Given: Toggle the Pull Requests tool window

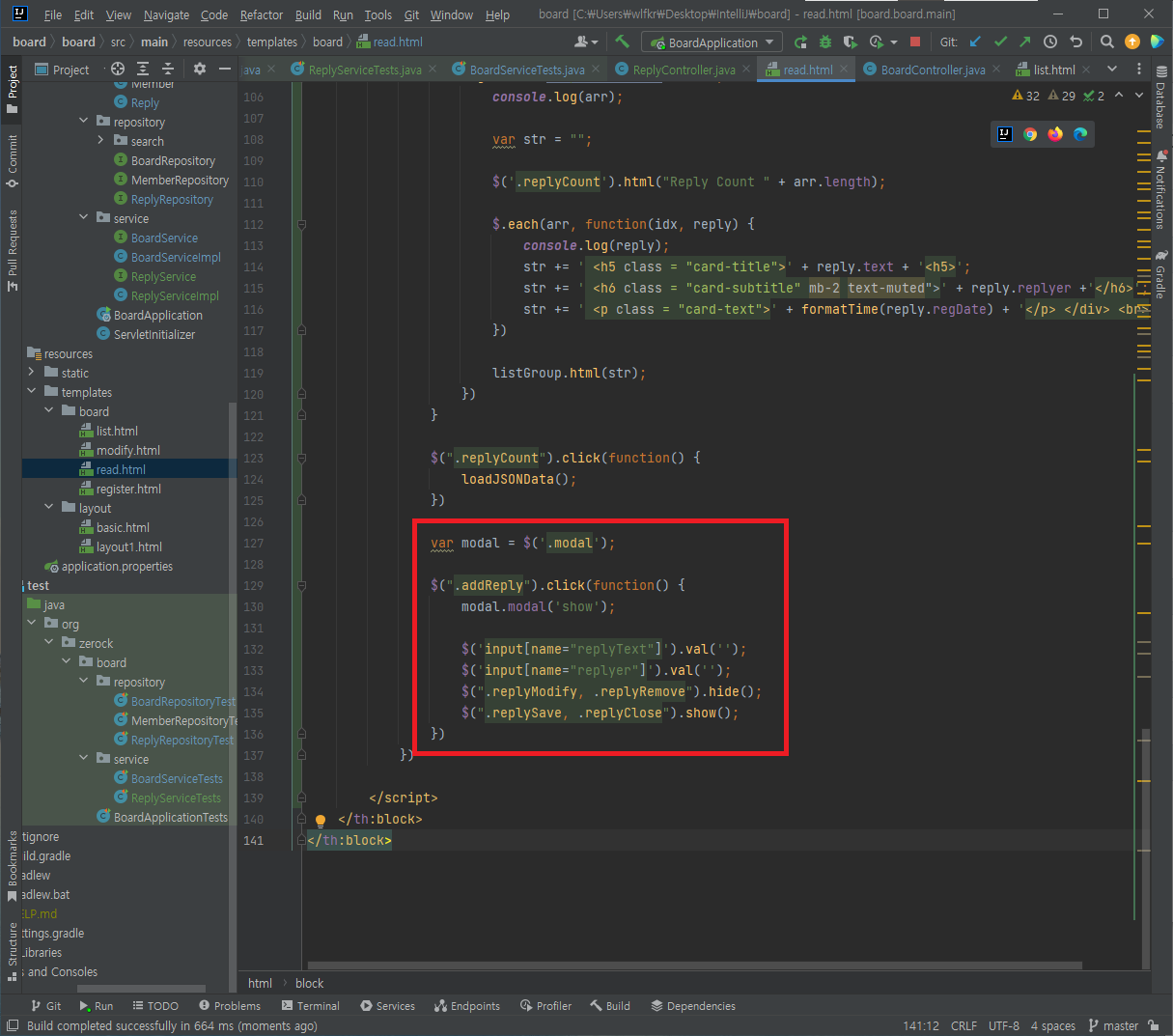Looking at the screenshot, I should 12,250.
